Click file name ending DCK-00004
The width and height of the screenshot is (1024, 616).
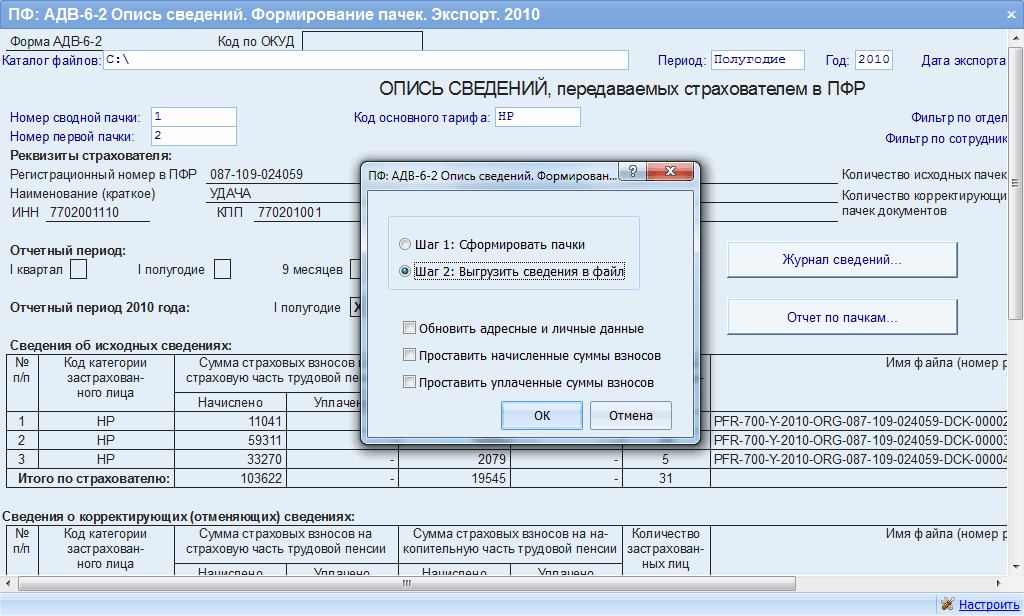point(860,459)
